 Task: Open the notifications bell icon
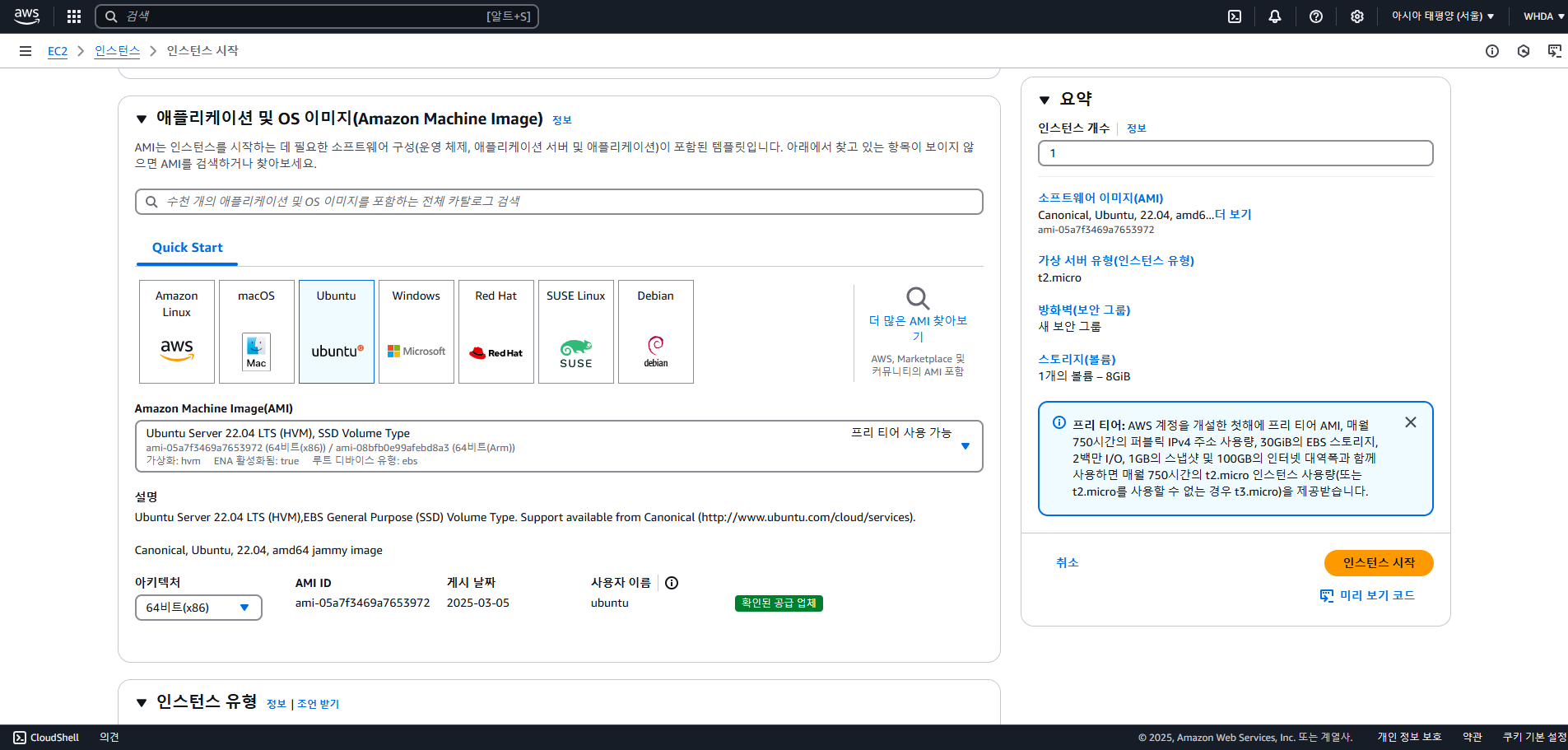[1275, 16]
